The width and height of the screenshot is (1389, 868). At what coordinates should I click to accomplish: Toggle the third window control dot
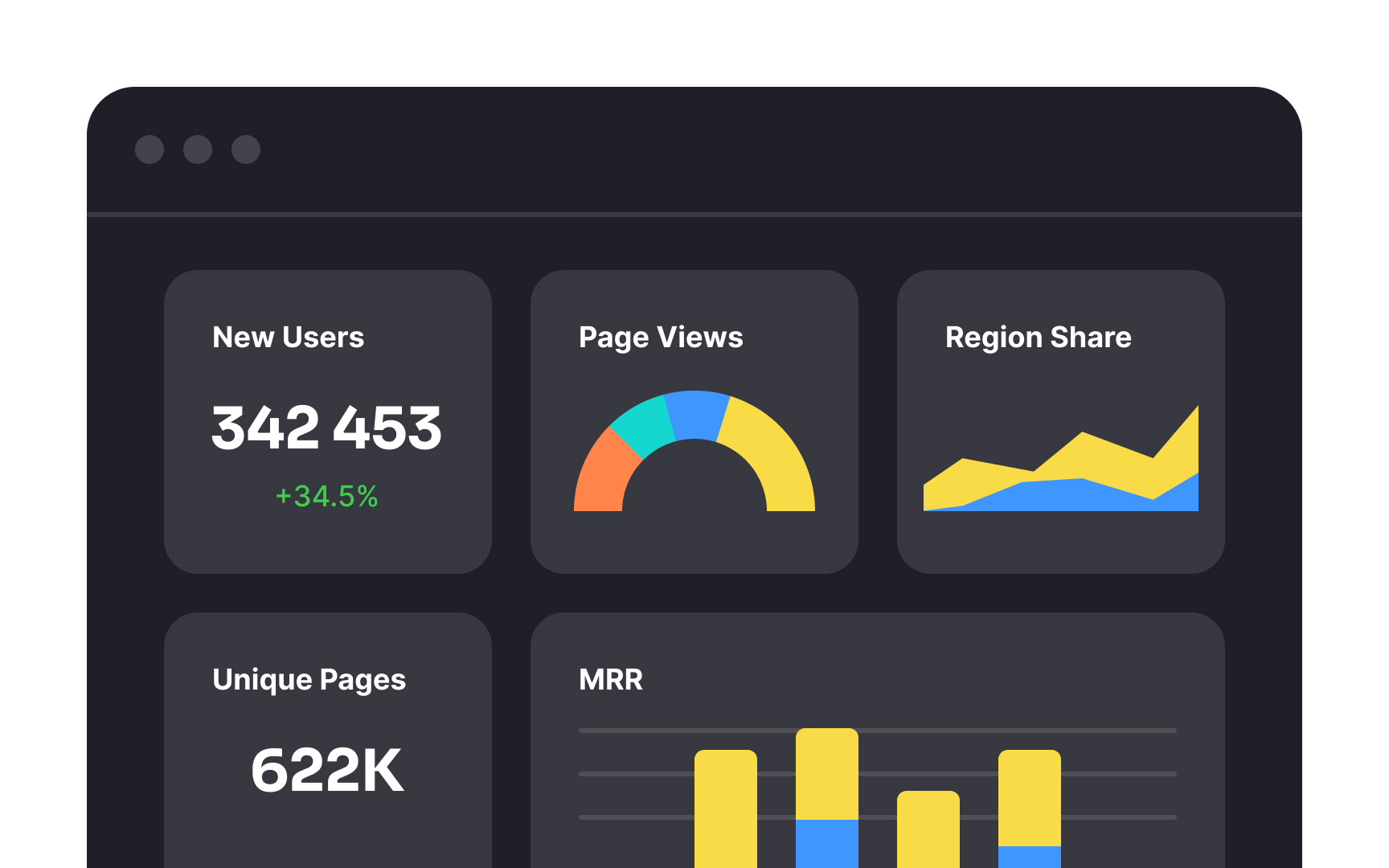click(244, 149)
